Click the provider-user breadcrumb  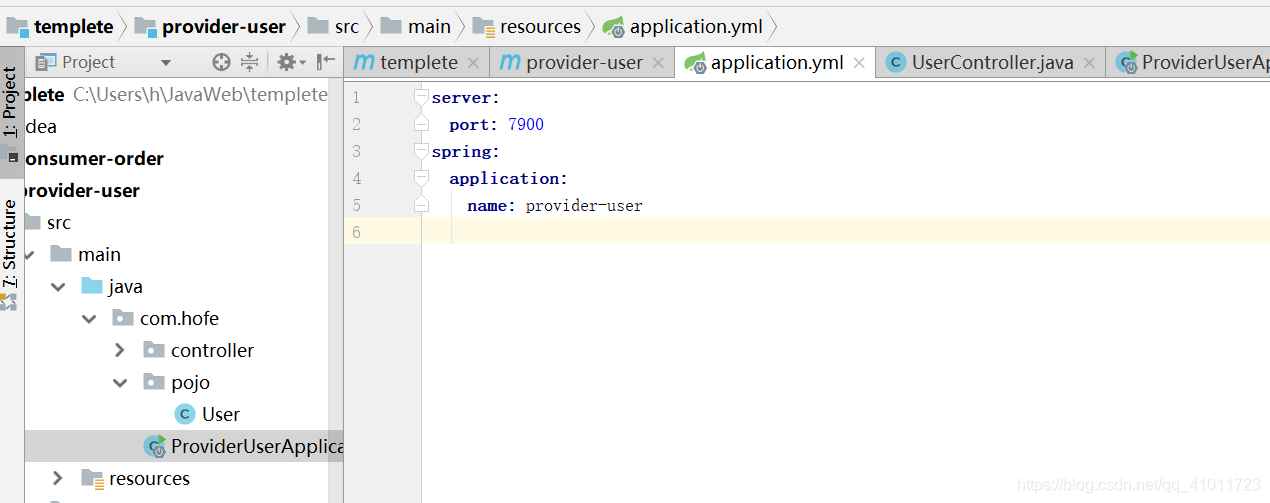211,27
